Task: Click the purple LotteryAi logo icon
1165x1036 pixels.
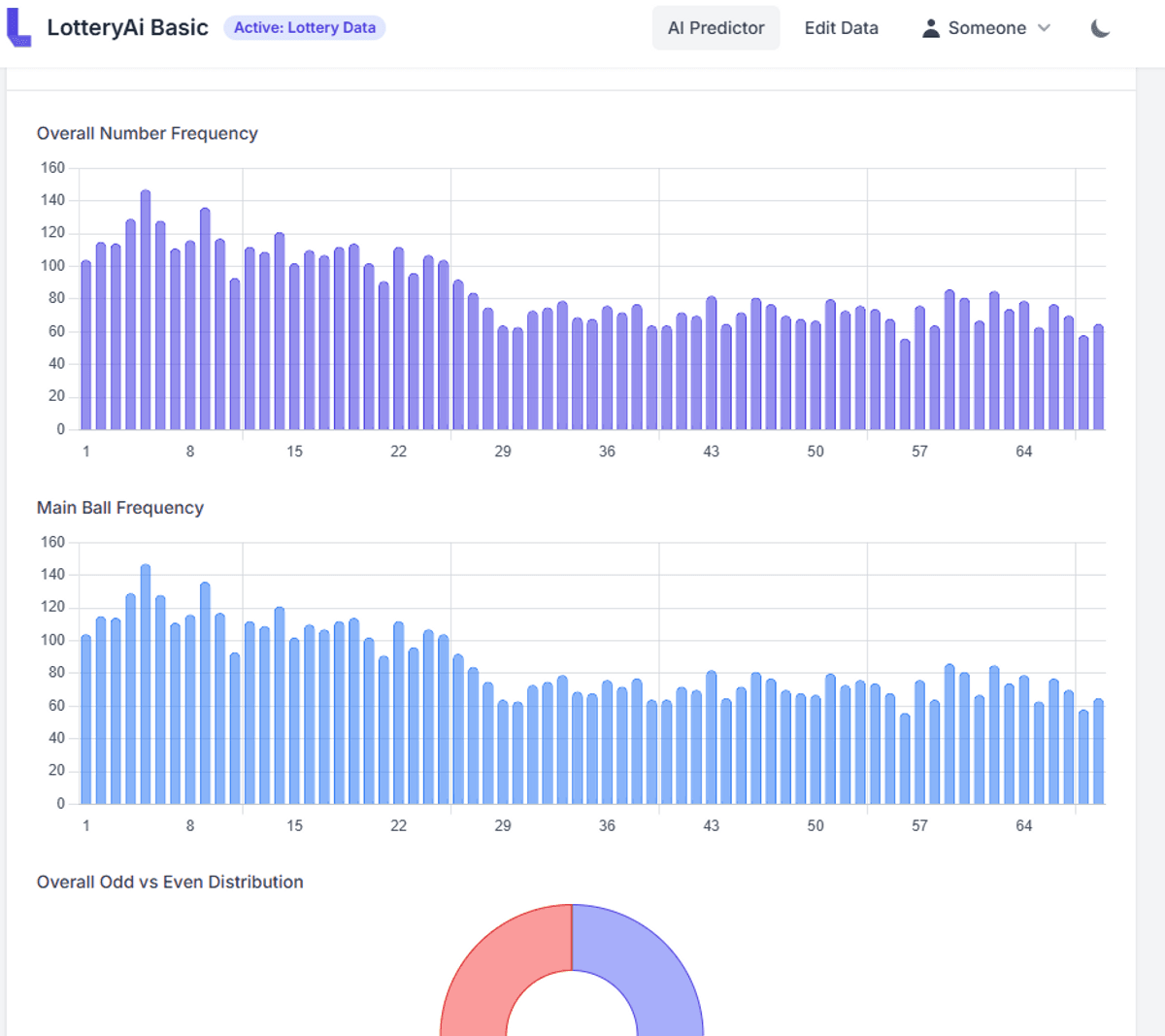Action: (x=18, y=27)
